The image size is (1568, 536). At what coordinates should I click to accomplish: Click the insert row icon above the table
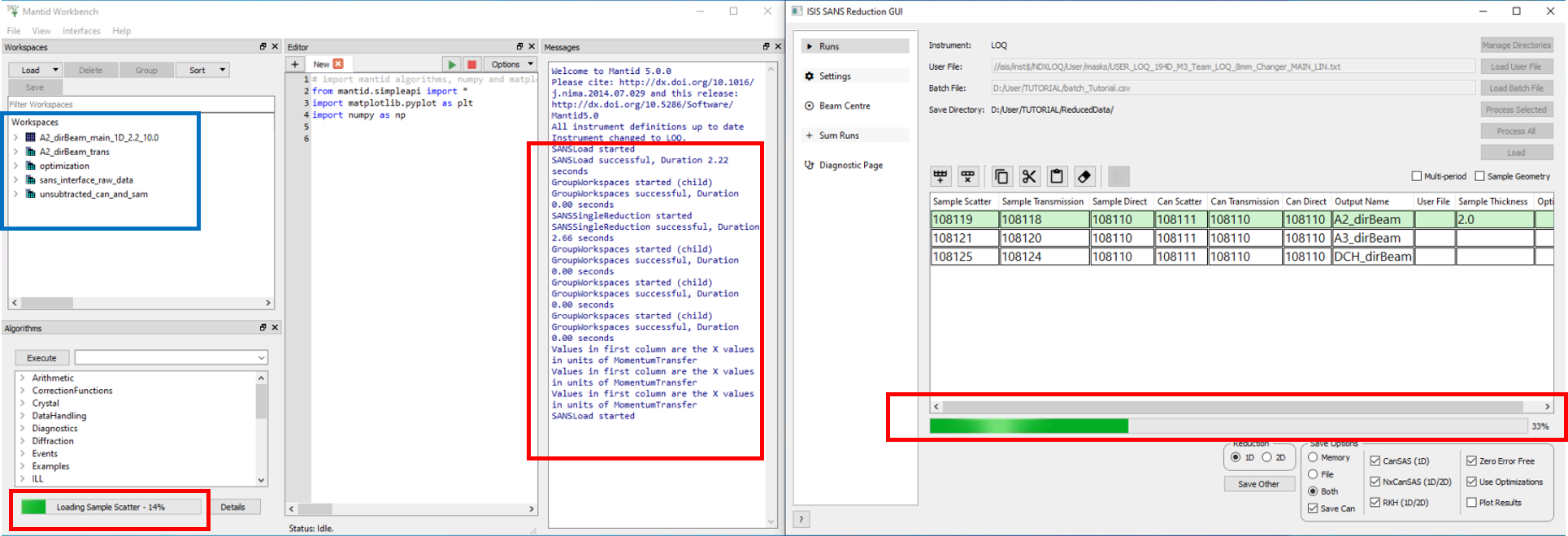pyautogui.click(x=940, y=177)
